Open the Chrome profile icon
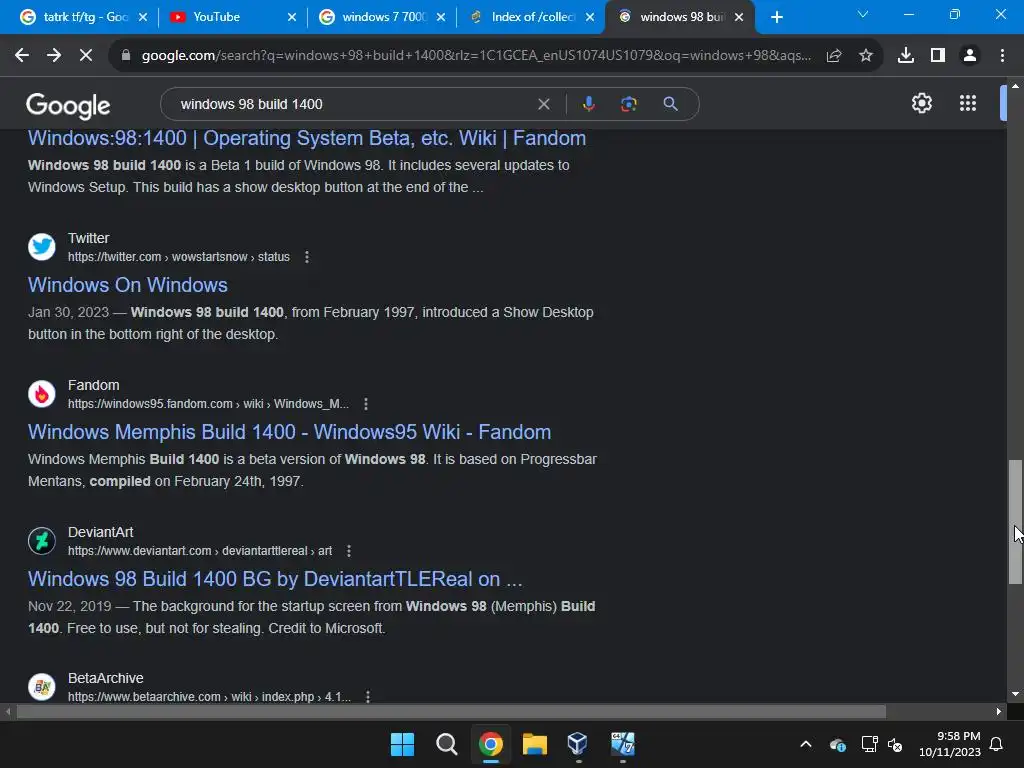This screenshot has width=1024, height=768. coord(970,56)
